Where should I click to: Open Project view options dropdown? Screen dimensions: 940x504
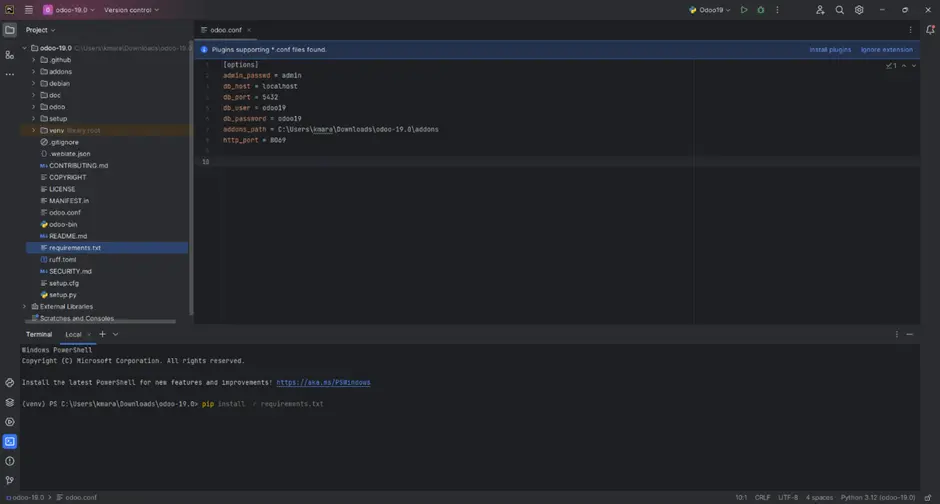40,30
